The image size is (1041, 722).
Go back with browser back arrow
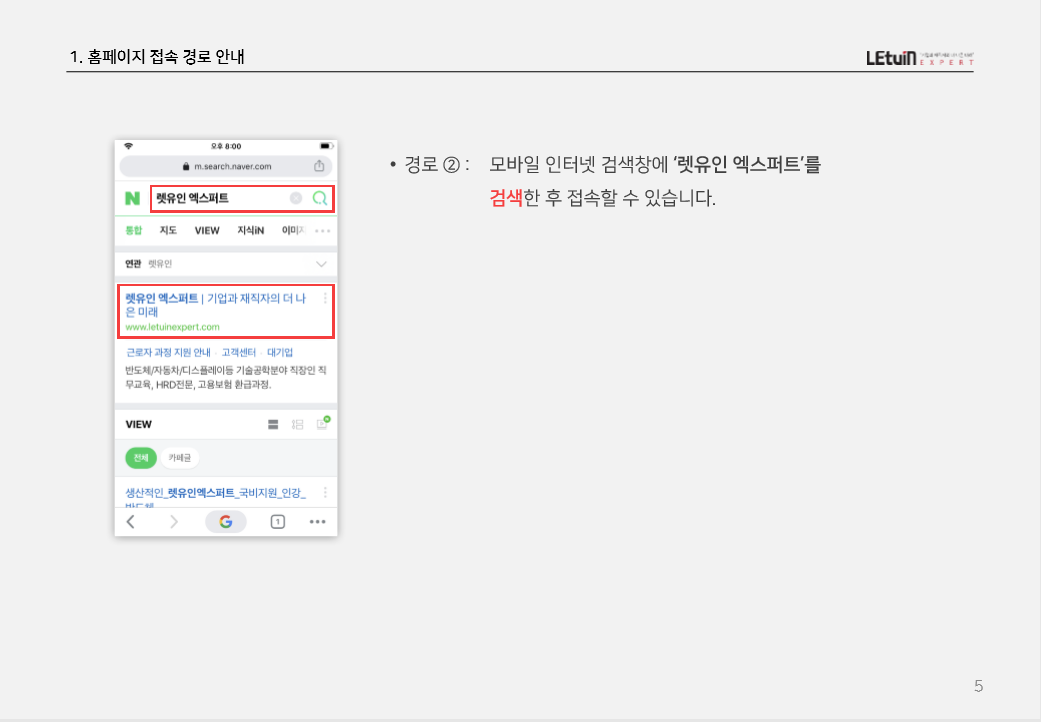[131, 522]
